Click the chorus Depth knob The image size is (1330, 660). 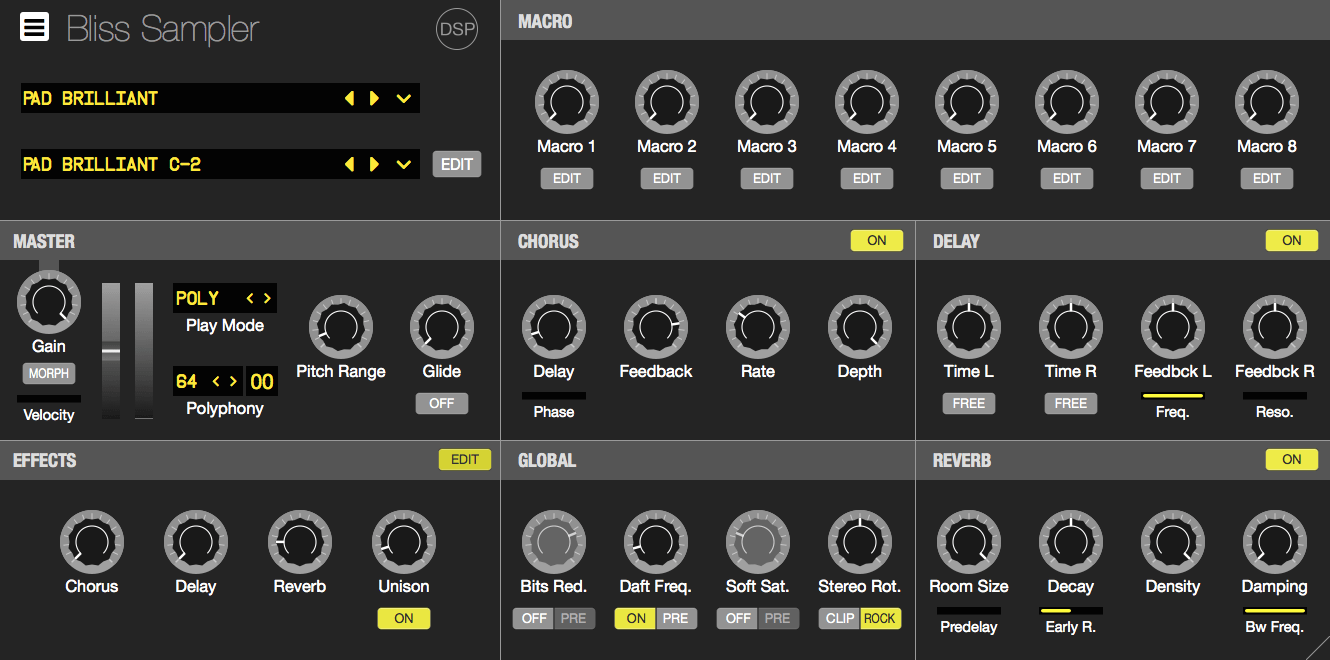point(860,327)
